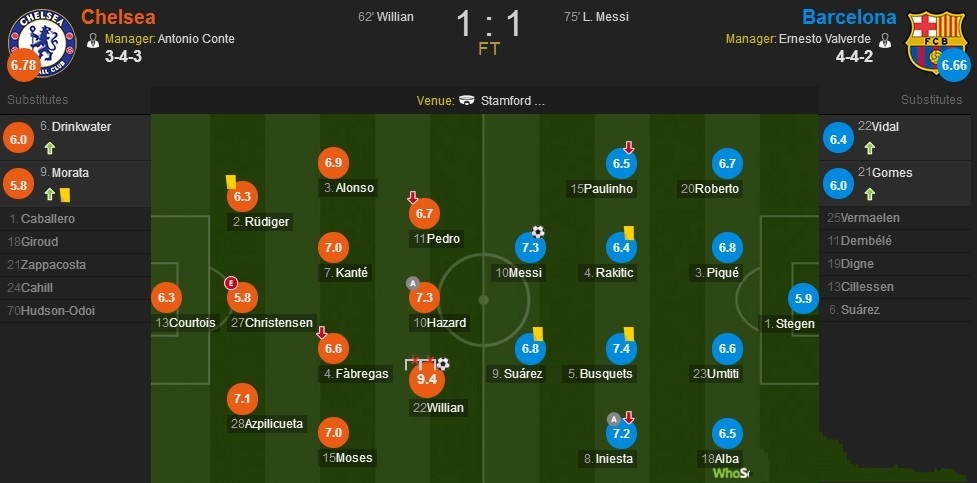The image size is (977, 483).
Task: Click the goal ball icon on Messi
Action: pyautogui.click(x=538, y=231)
